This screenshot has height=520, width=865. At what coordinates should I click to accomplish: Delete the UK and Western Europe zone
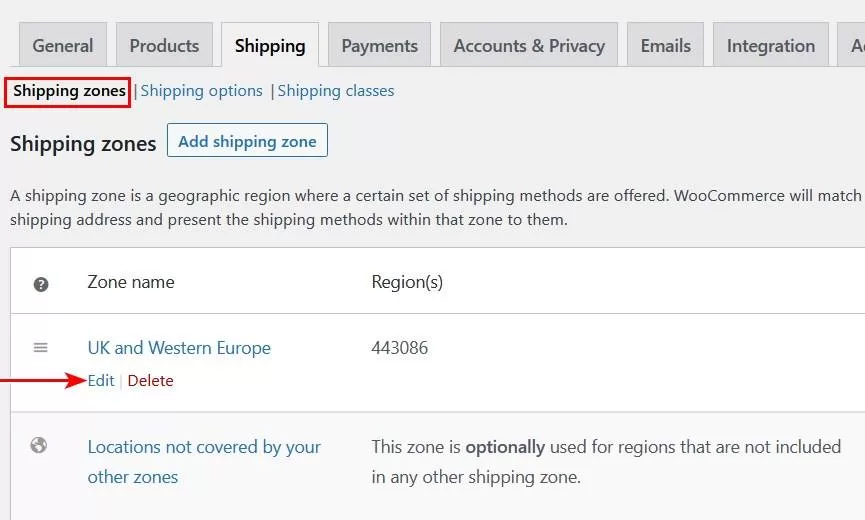(x=150, y=381)
